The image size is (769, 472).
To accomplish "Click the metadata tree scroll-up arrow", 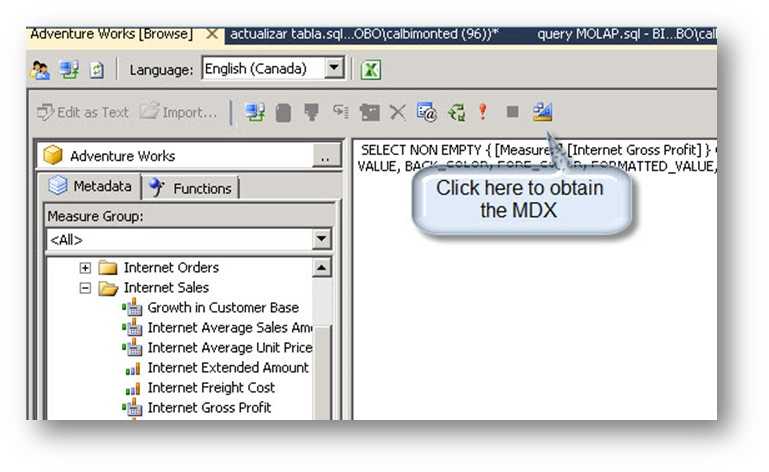I will pos(322,268).
